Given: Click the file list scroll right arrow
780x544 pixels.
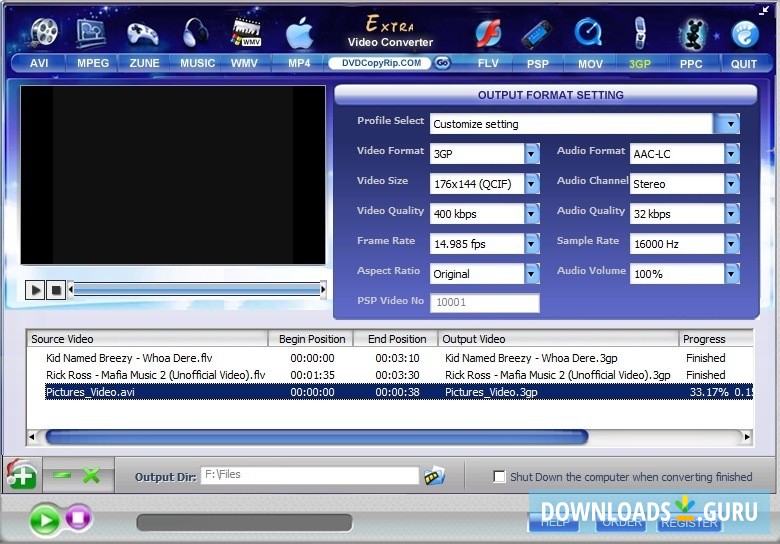Looking at the screenshot, I should (x=747, y=437).
